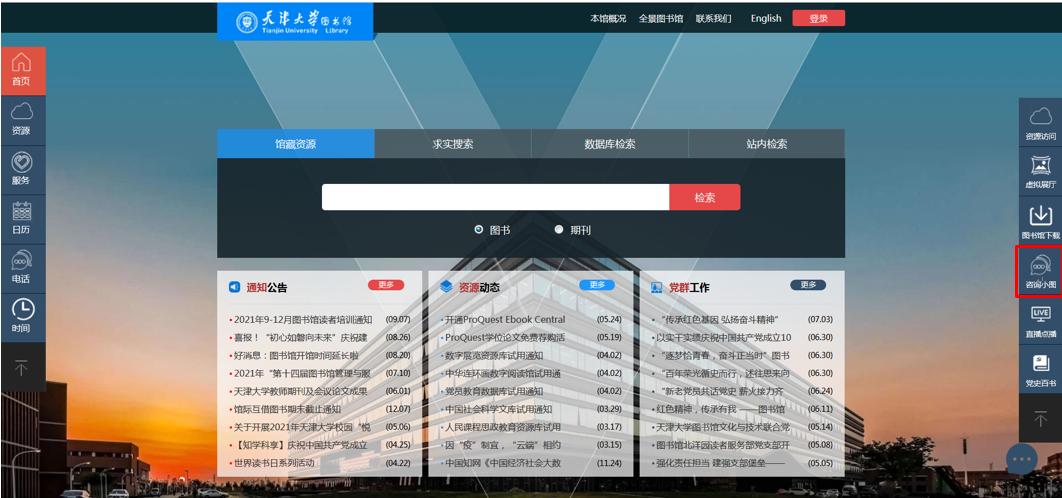The width and height of the screenshot is (1062, 498).
Task: Click 更多 in the 通知公告 panel
Action: point(386,285)
